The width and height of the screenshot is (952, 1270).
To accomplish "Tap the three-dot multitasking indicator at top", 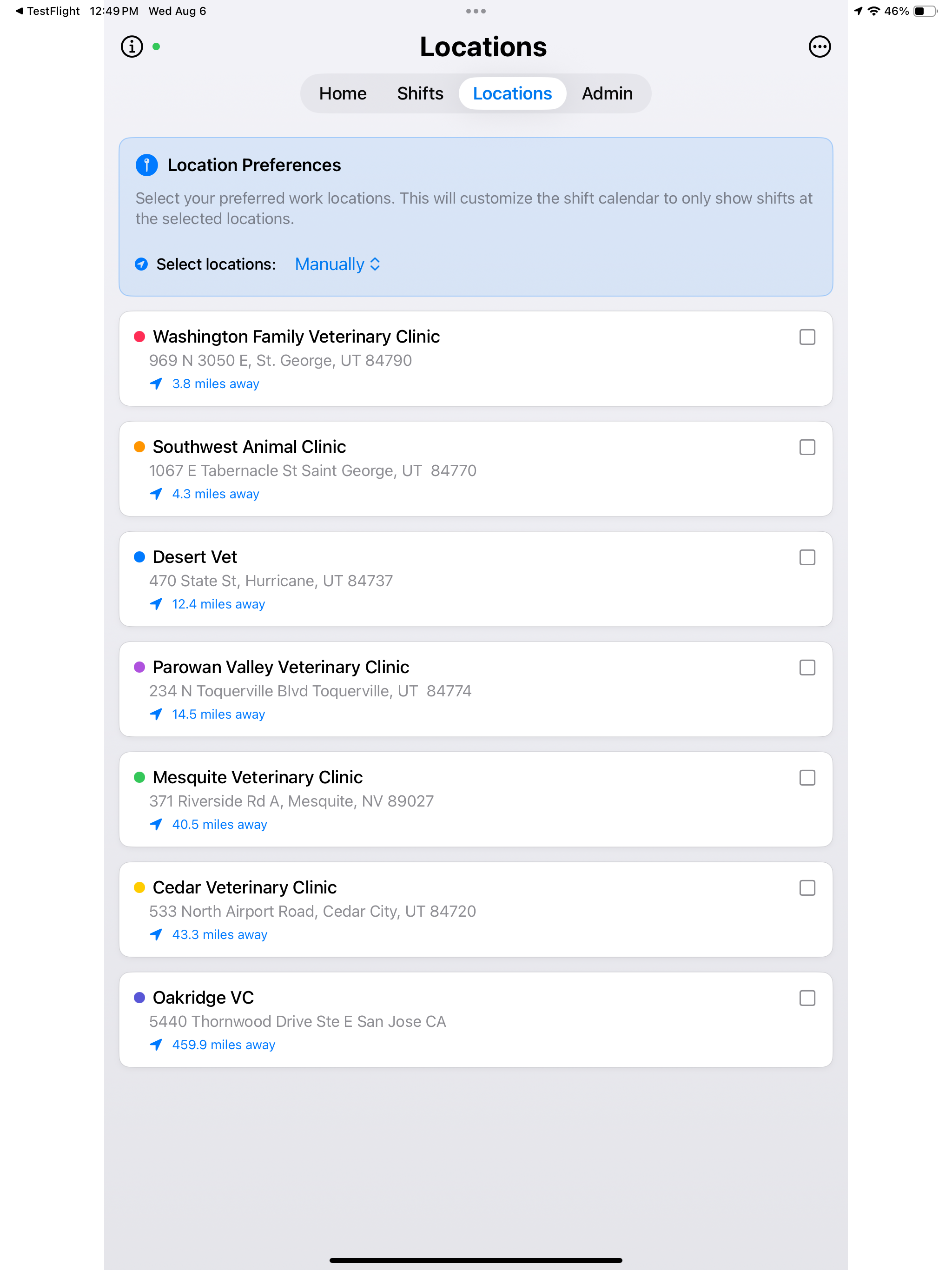I will [476, 11].
